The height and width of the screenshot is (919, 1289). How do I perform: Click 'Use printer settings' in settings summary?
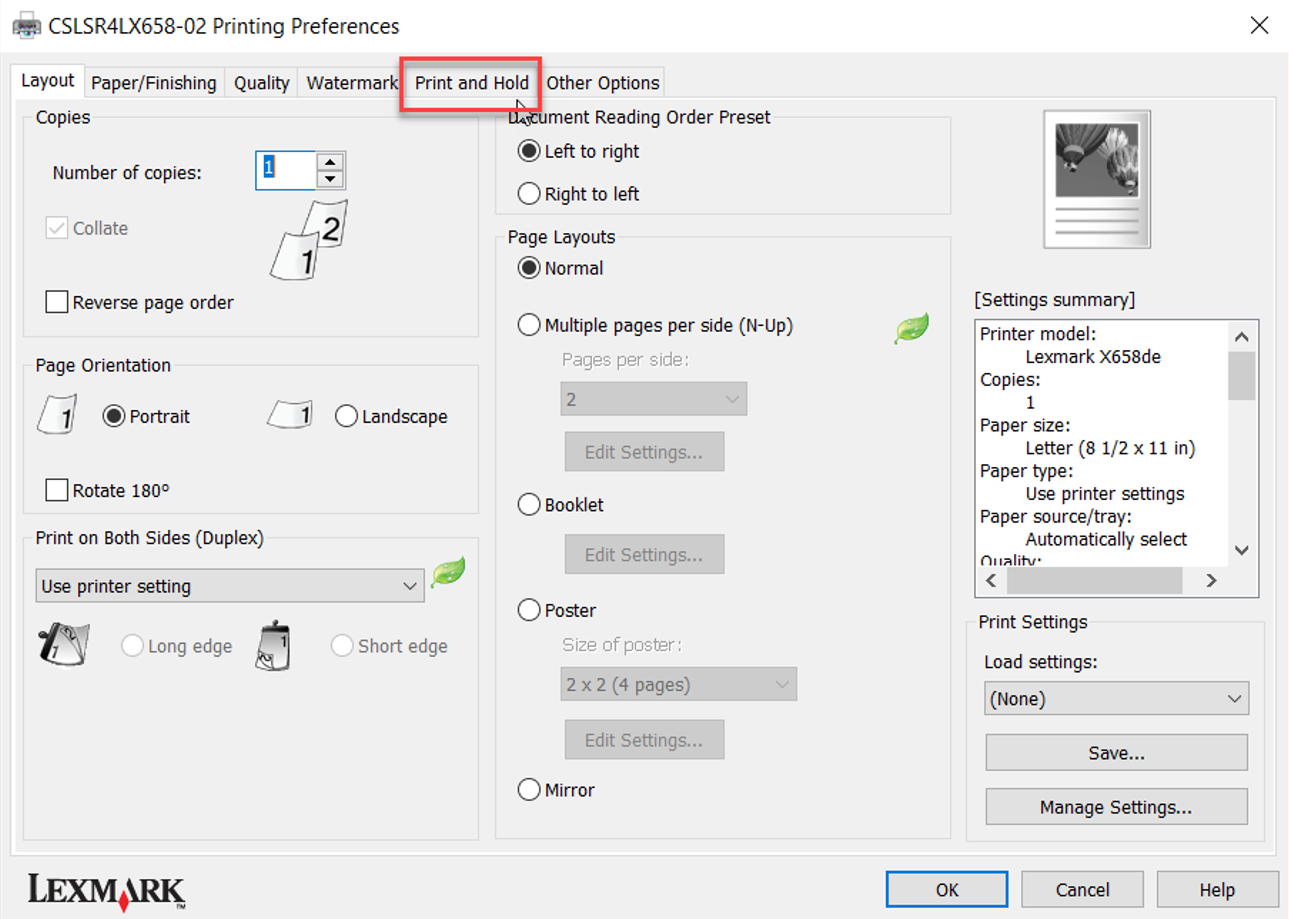(x=1104, y=494)
